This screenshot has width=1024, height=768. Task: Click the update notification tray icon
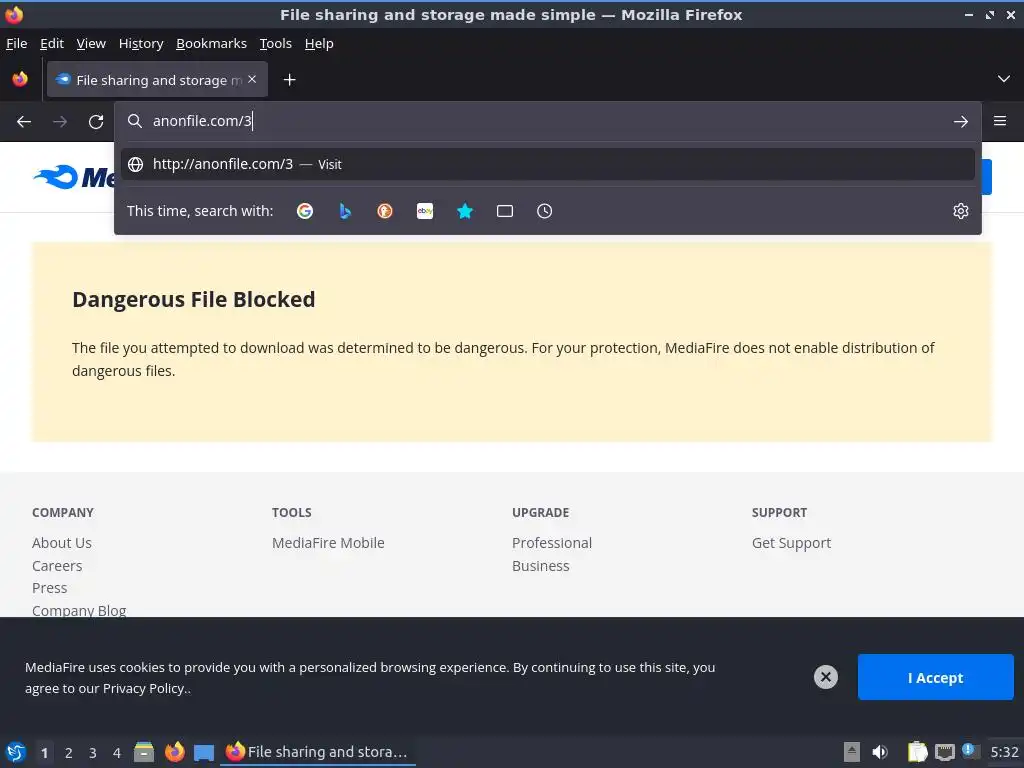pyautogui.click(x=970, y=751)
